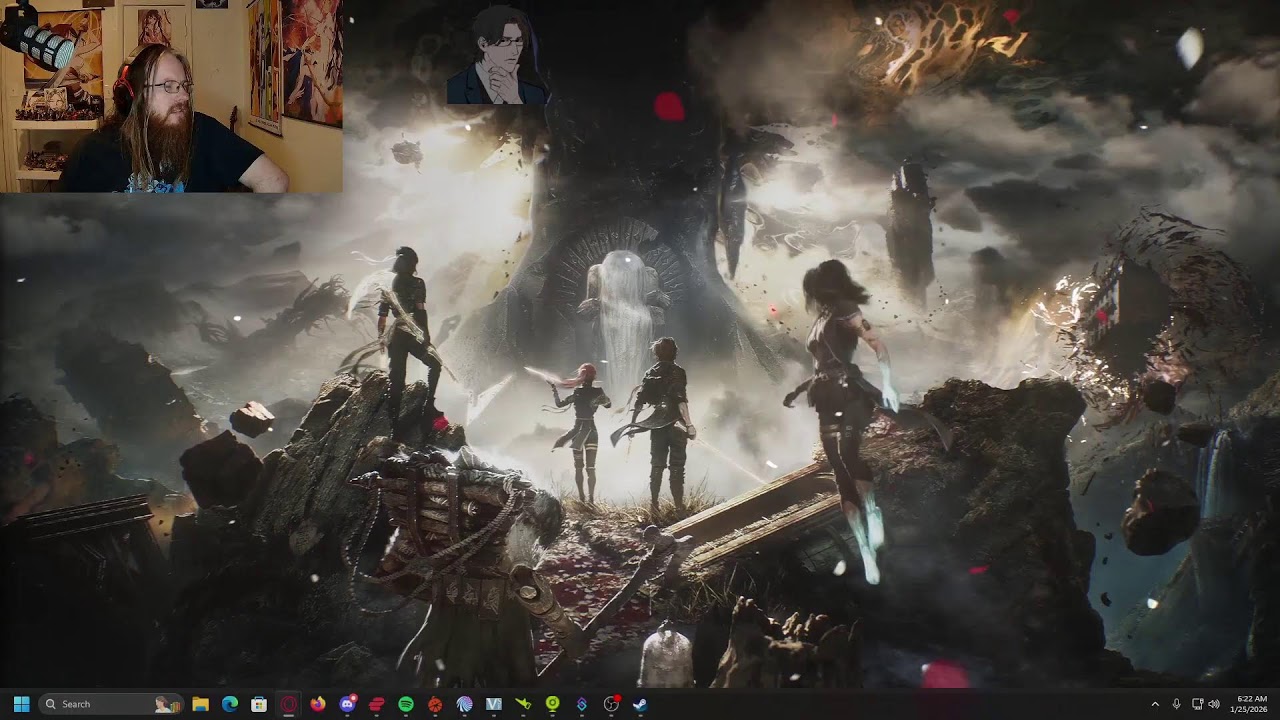1280x720 pixels.
Task: Open Spotify from the taskbar
Action: (x=406, y=704)
